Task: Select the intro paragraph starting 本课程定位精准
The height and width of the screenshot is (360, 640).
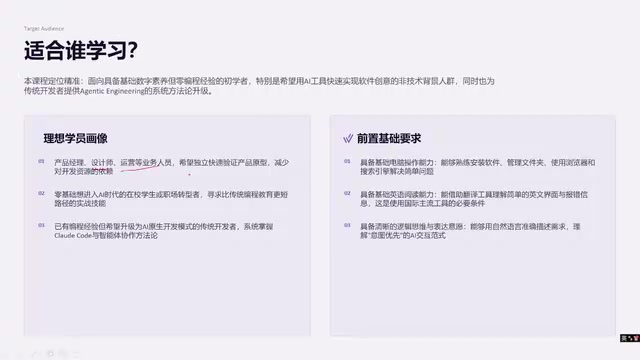Action: [x=259, y=86]
